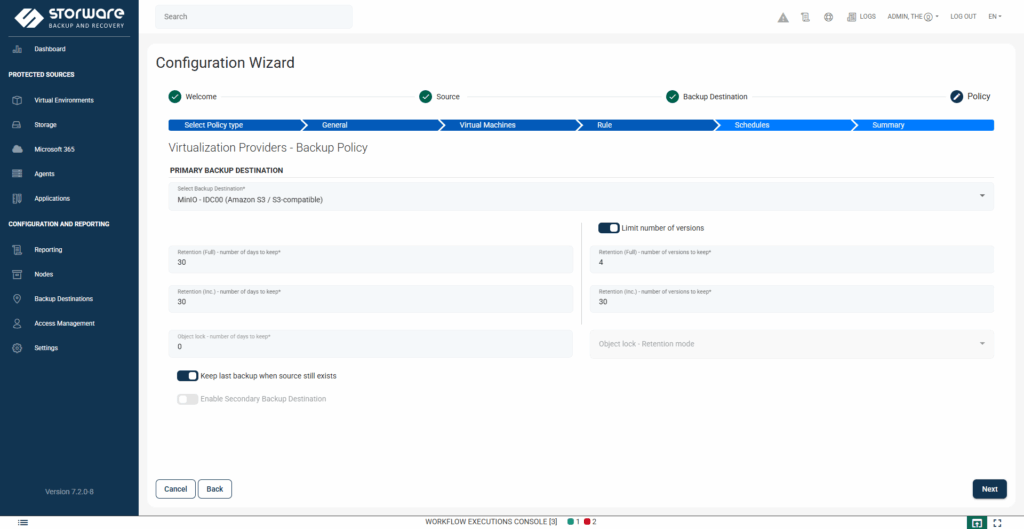Click the Retention (Full) days input field
1024x529 pixels.
[370, 260]
